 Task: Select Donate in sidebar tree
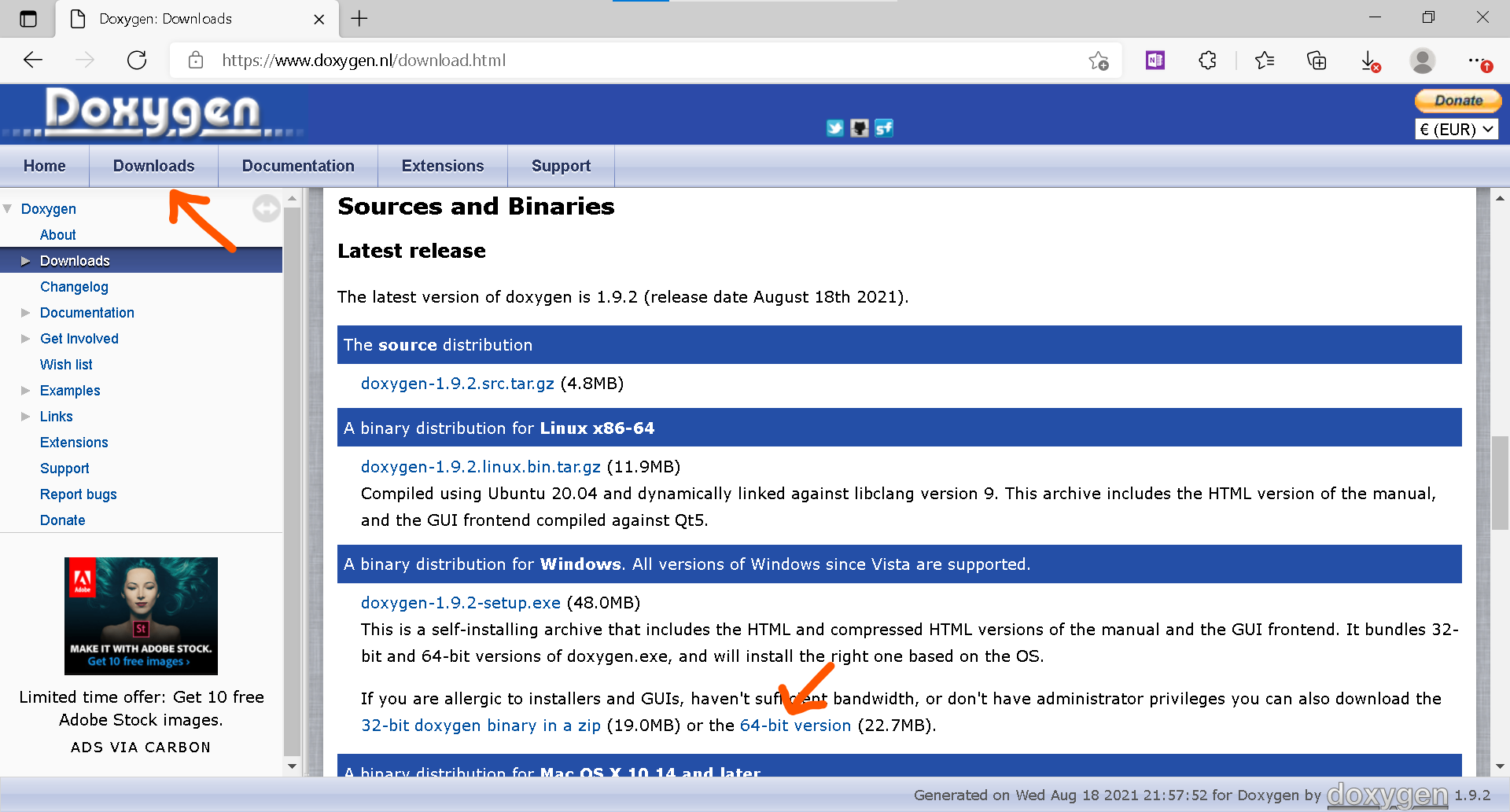pyautogui.click(x=62, y=520)
